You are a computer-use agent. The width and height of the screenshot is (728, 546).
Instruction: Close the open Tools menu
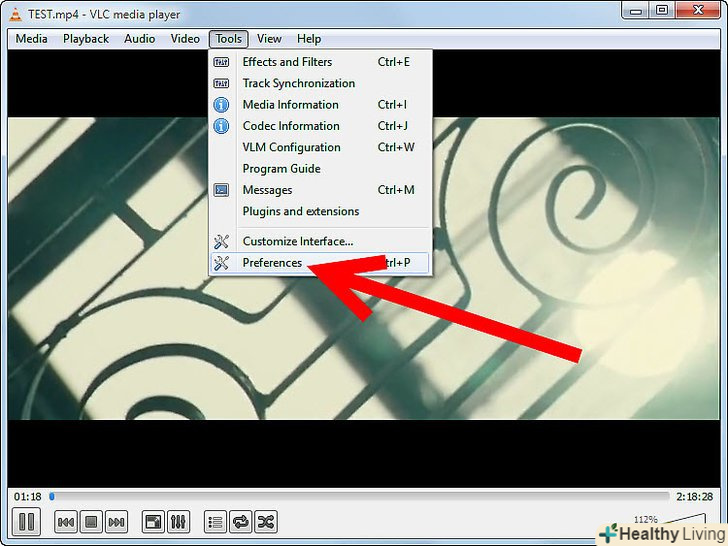tap(228, 39)
